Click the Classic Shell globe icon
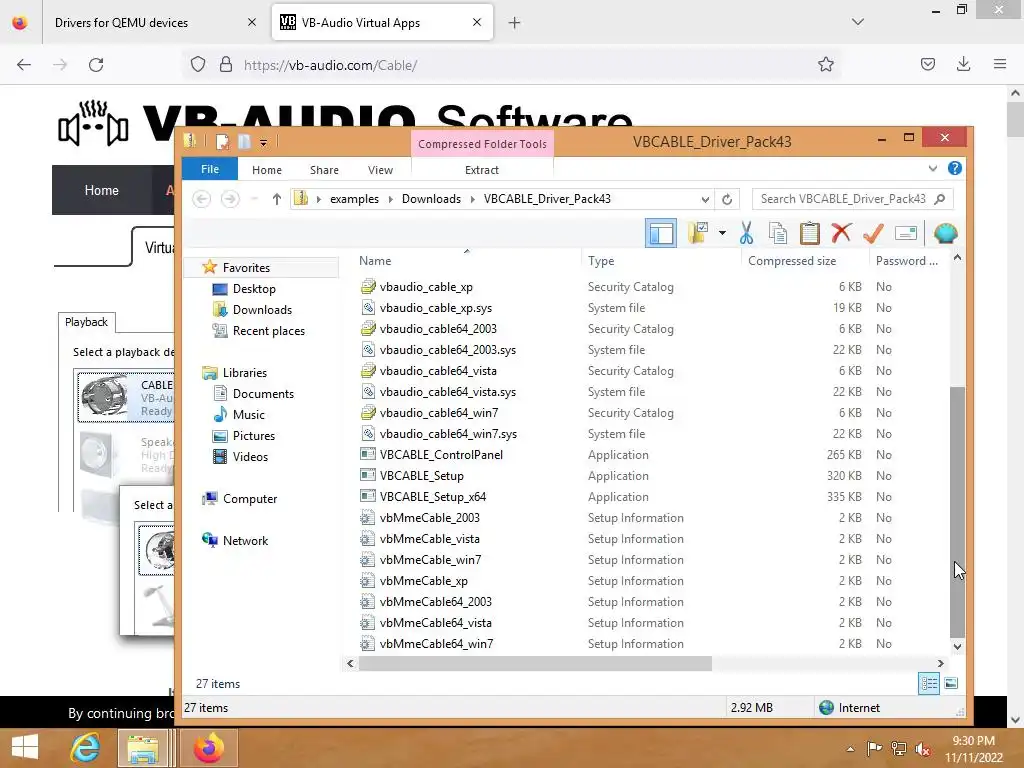The width and height of the screenshot is (1024, 768). 945,233
